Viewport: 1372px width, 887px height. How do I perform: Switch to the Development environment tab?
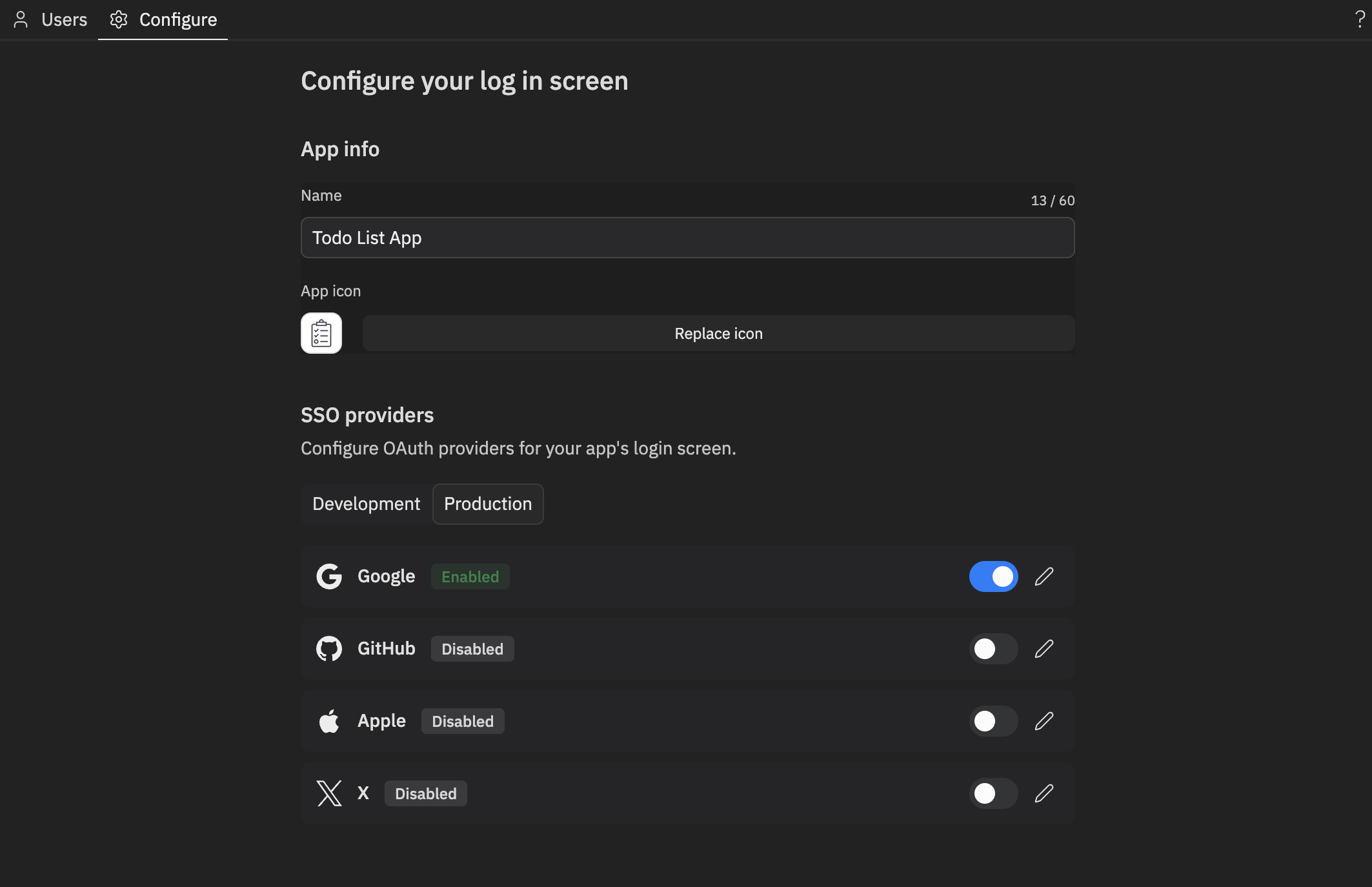pos(365,504)
